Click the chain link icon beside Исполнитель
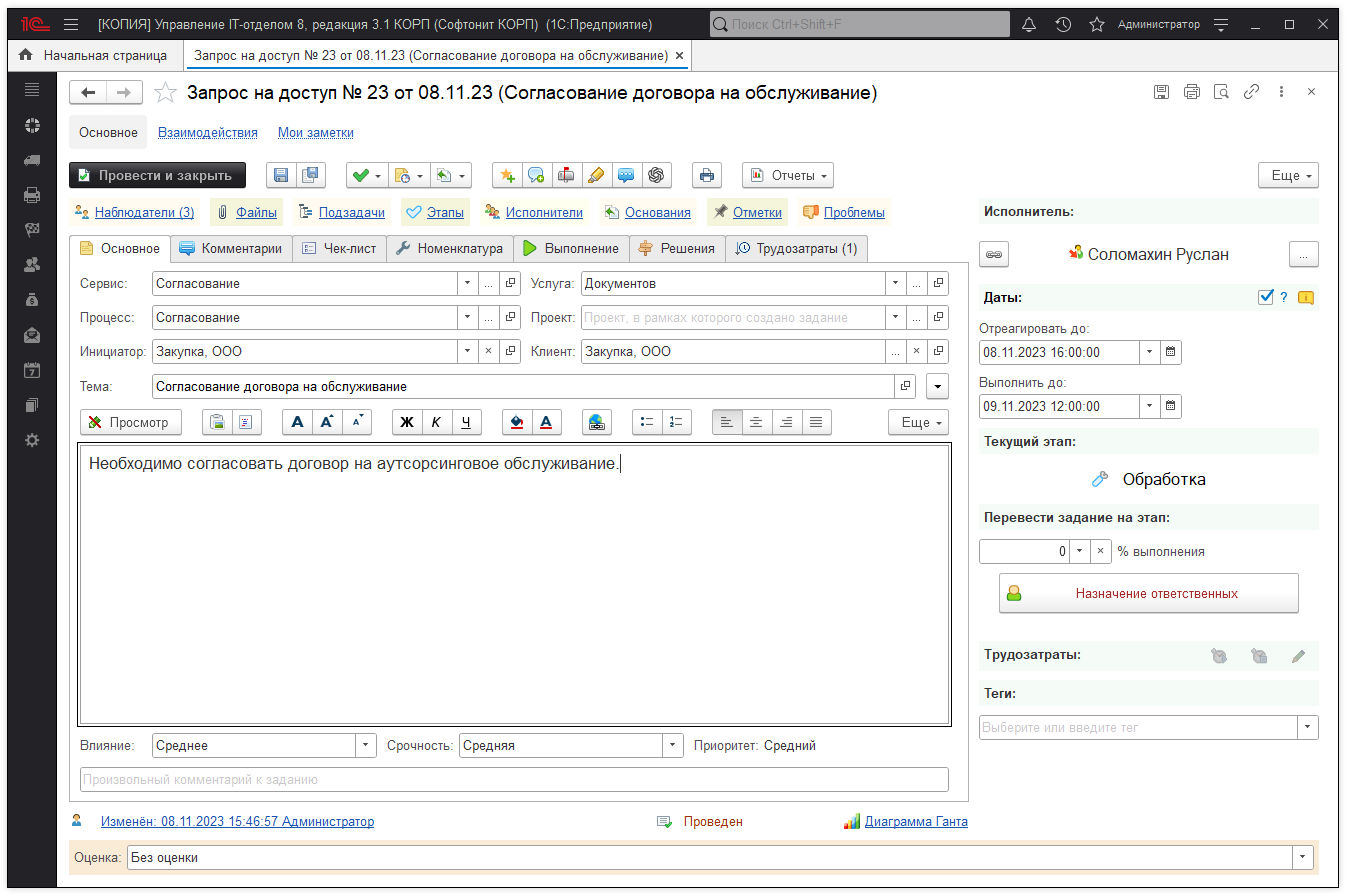 [993, 254]
